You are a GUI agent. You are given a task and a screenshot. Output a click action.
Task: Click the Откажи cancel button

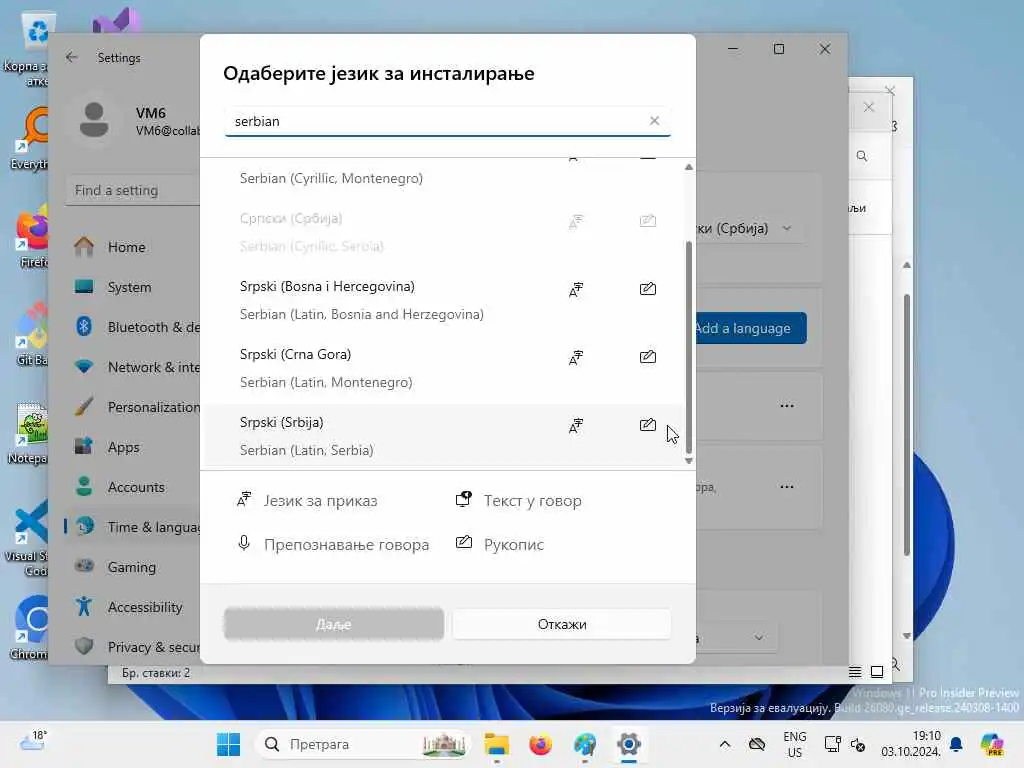coord(562,624)
